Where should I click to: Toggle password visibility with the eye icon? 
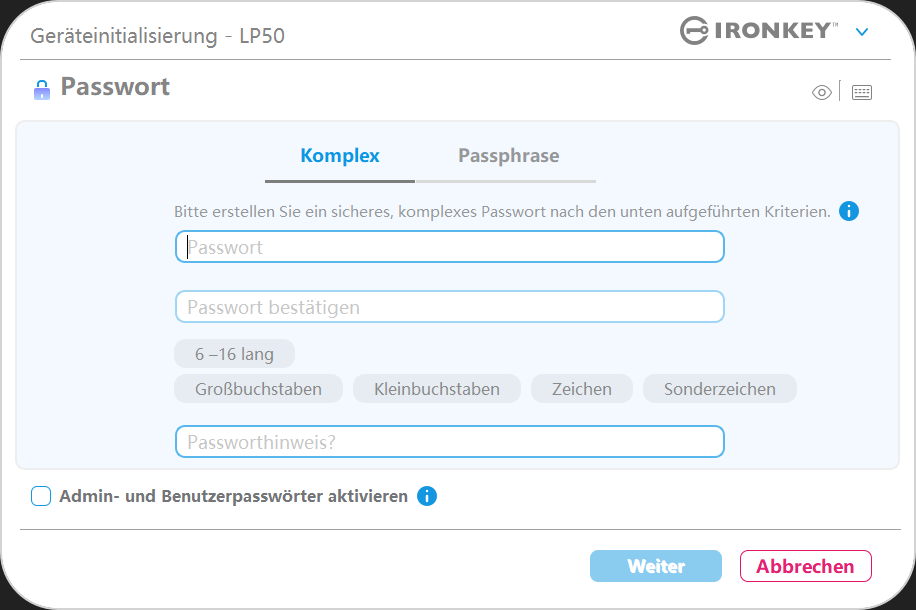click(822, 93)
